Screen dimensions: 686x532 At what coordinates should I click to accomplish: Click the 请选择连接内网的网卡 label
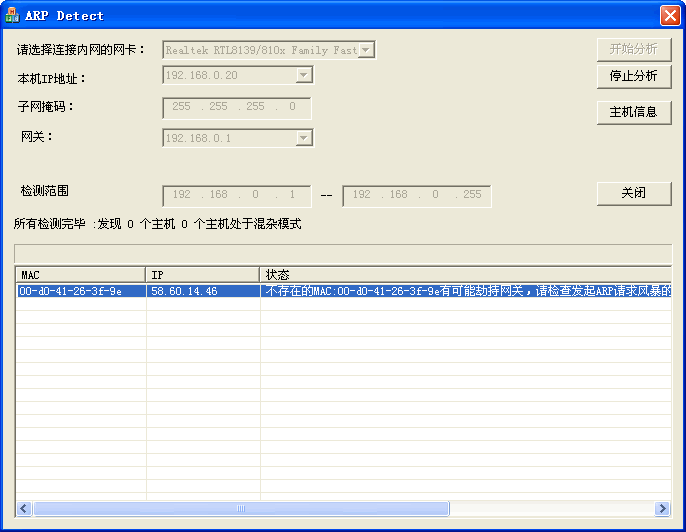click(81, 50)
